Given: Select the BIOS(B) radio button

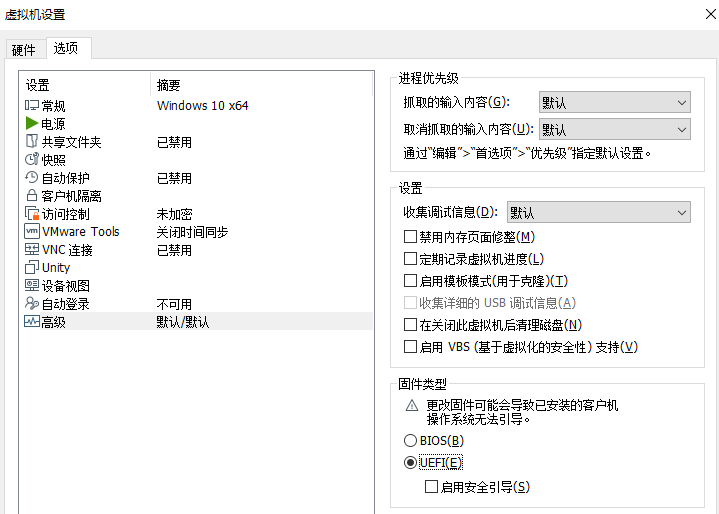Looking at the screenshot, I should click(410, 441).
